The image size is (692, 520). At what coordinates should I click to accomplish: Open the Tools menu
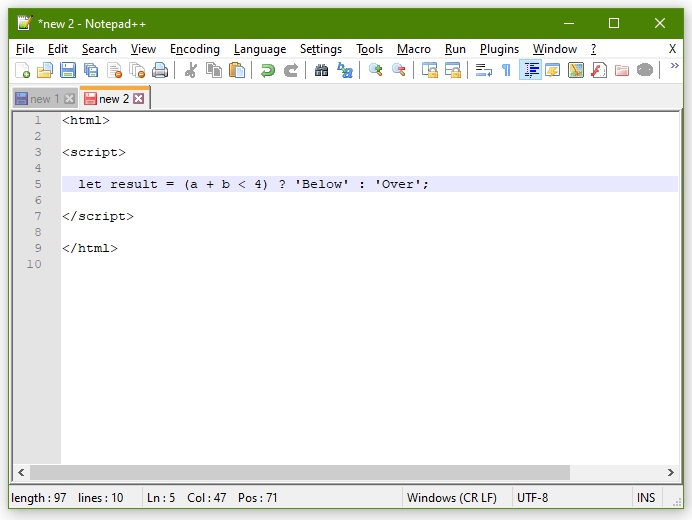[369, 49]
